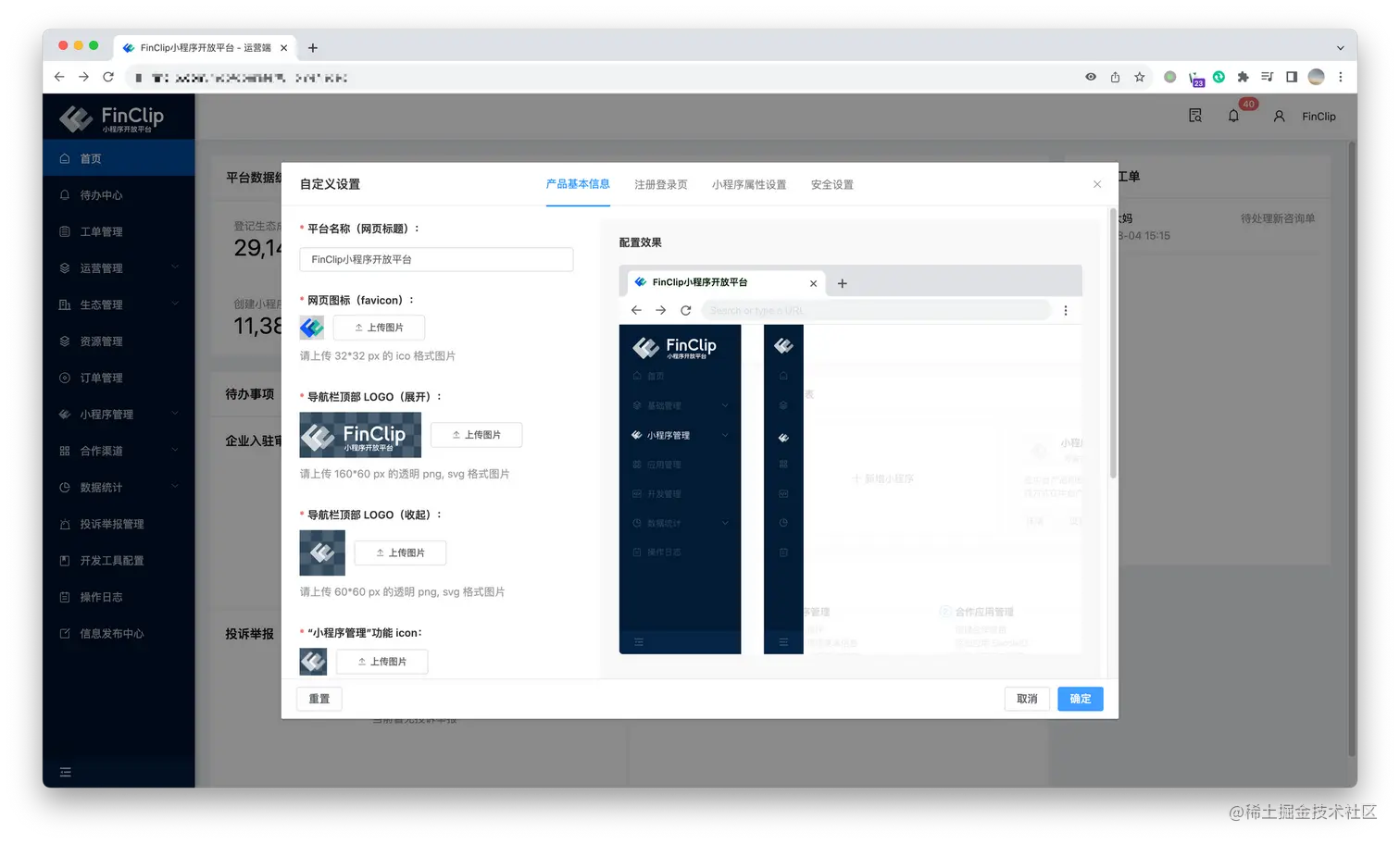1400x844 pixels.
Task: Click the preview search URL field
Action: point(876,310)
